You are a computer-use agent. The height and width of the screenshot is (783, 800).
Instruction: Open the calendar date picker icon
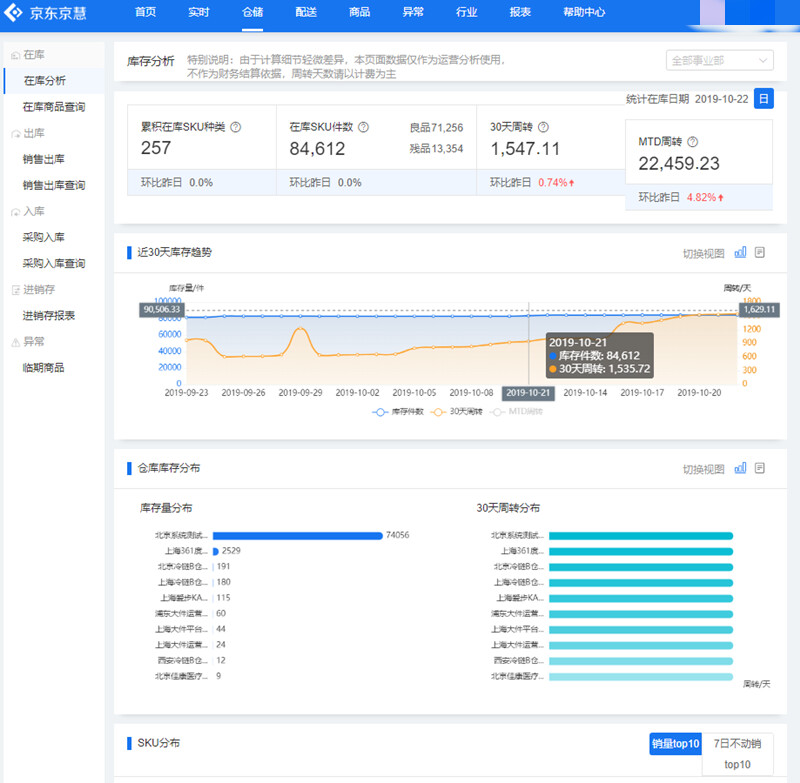(763, 98)
